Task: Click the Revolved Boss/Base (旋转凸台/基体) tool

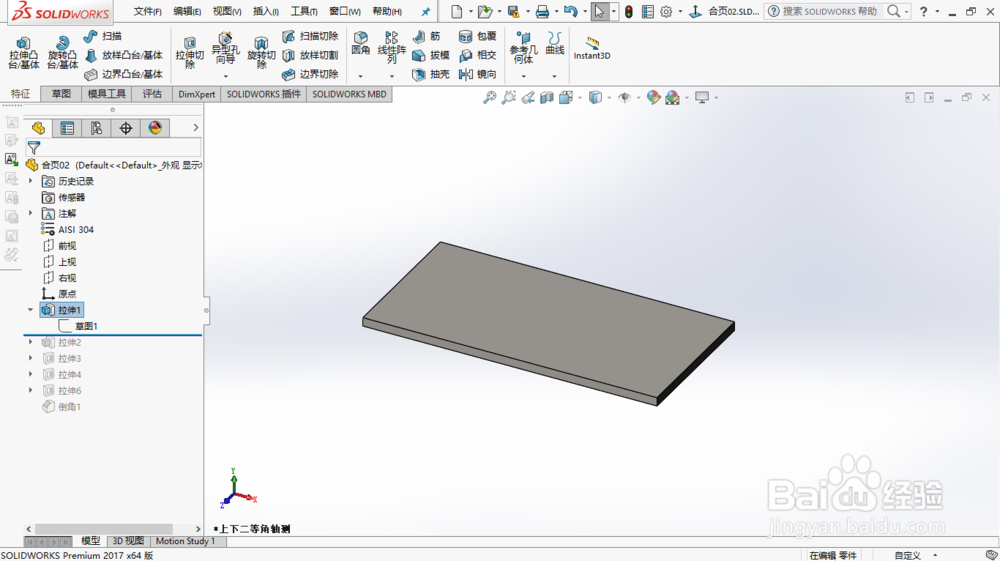Action: coord(62,52)
